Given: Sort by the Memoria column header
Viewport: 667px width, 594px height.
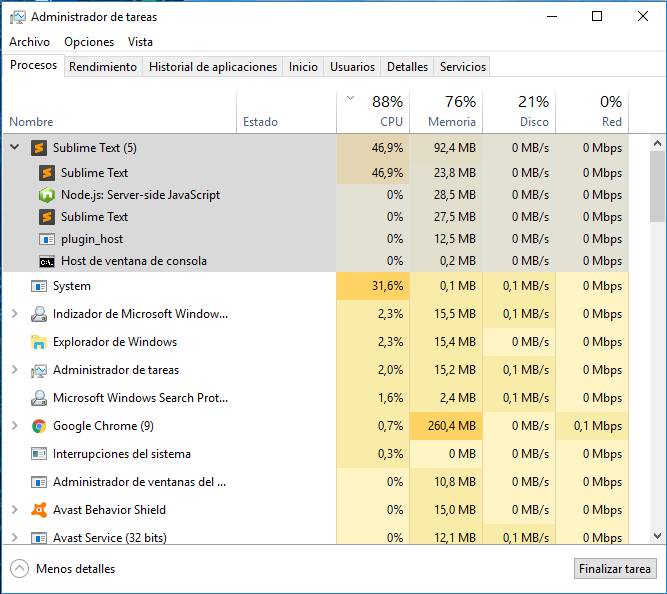Looking at the screenshot, I should tap(446, 112).
